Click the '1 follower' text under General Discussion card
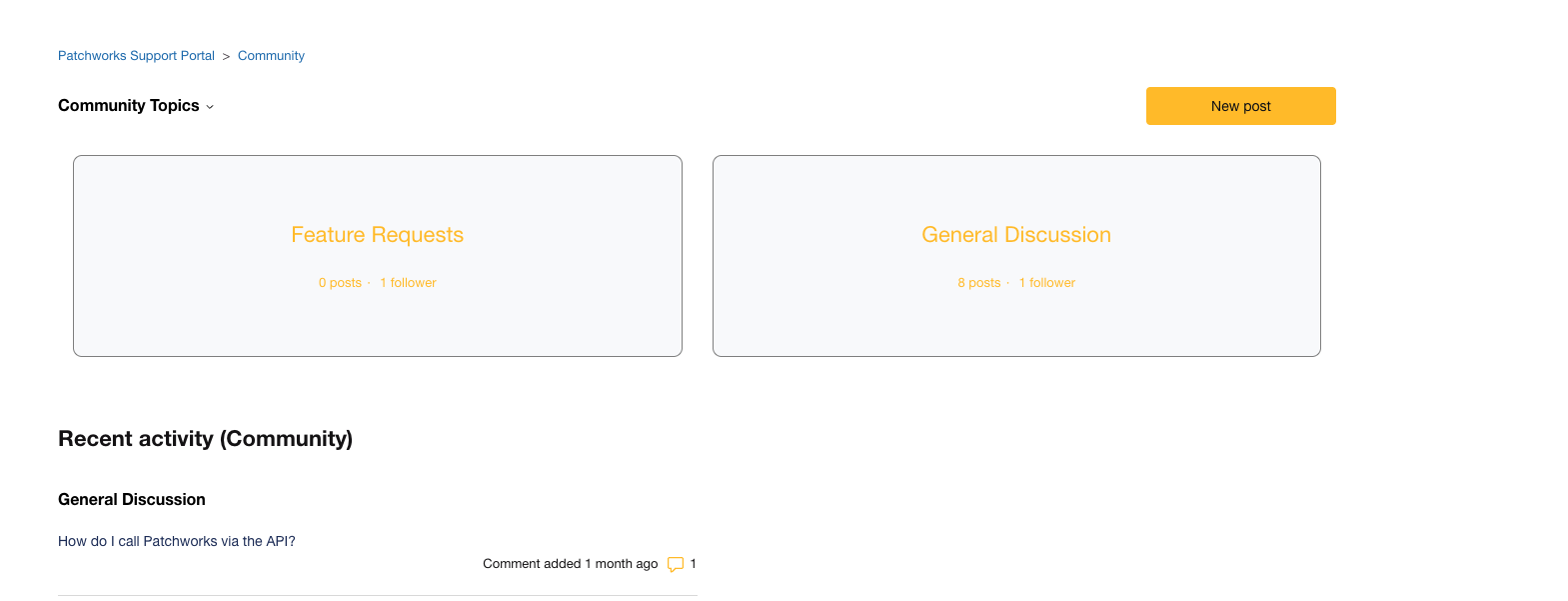 pos(1047,283)
